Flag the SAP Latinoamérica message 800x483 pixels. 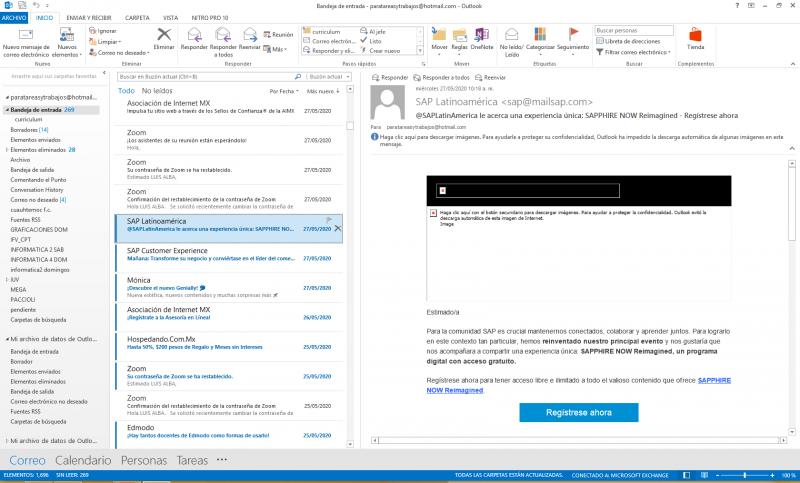coord(328,219)
